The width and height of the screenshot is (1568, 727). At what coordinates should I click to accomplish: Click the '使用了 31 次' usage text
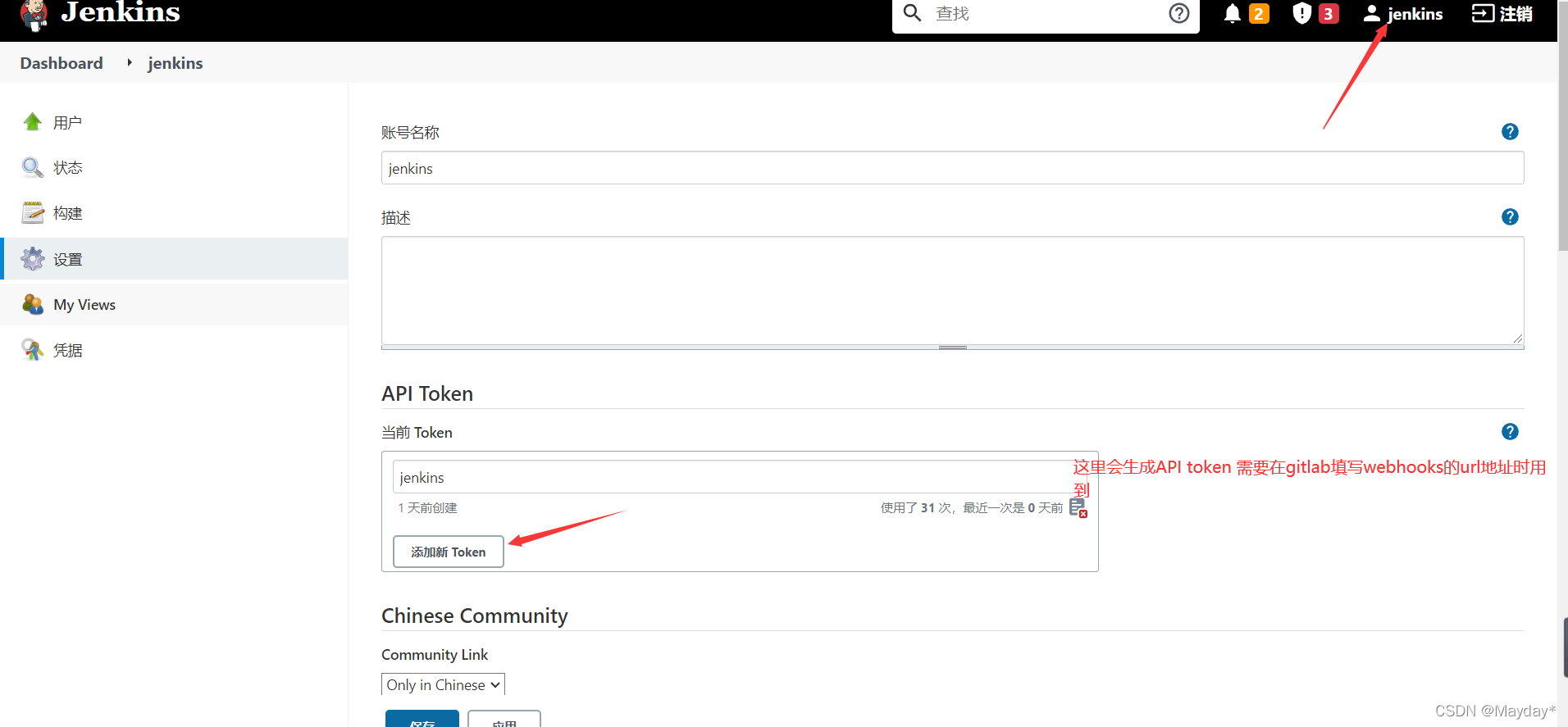(916, 508)
